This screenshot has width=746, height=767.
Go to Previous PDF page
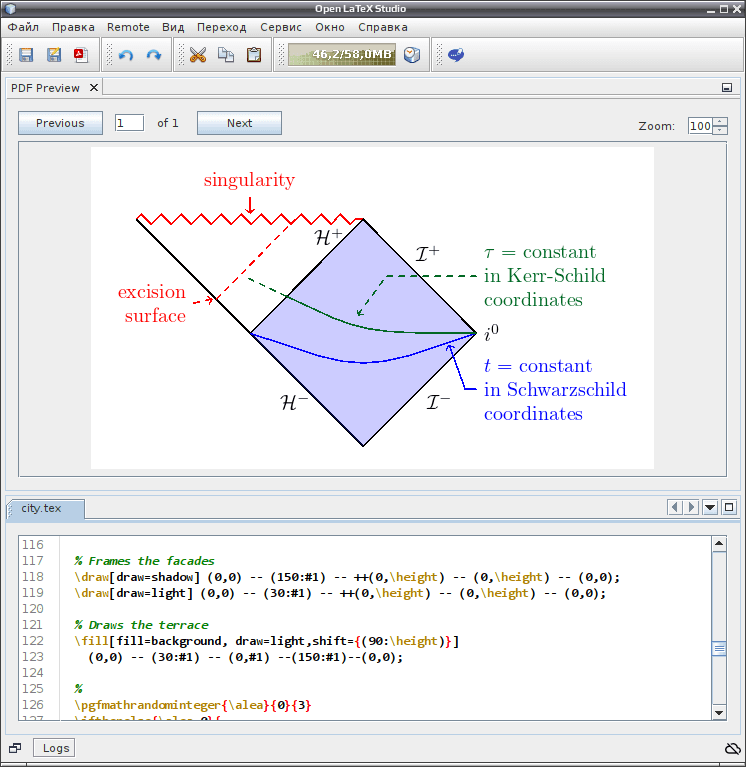(x=60, y=123)
